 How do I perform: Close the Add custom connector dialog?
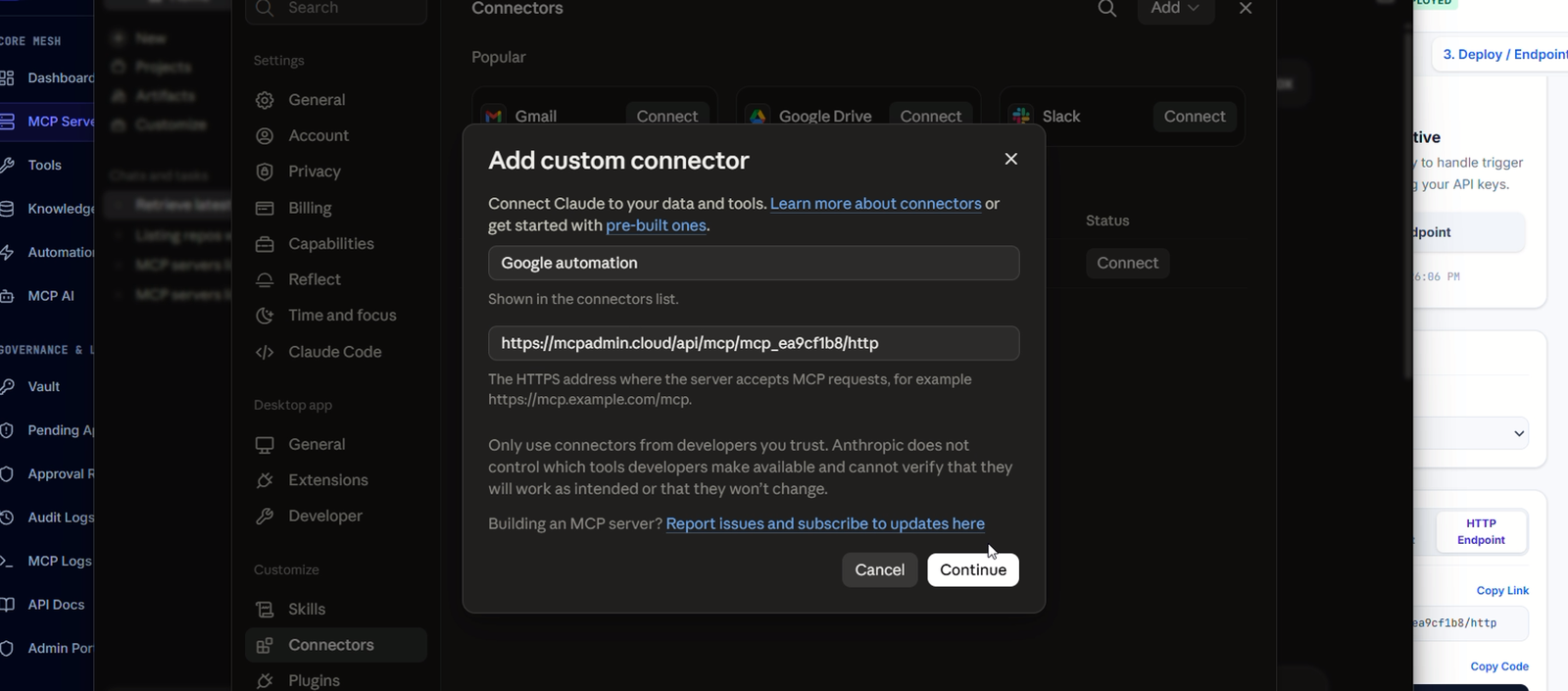pyautogui.click(x=1011, y=159)
